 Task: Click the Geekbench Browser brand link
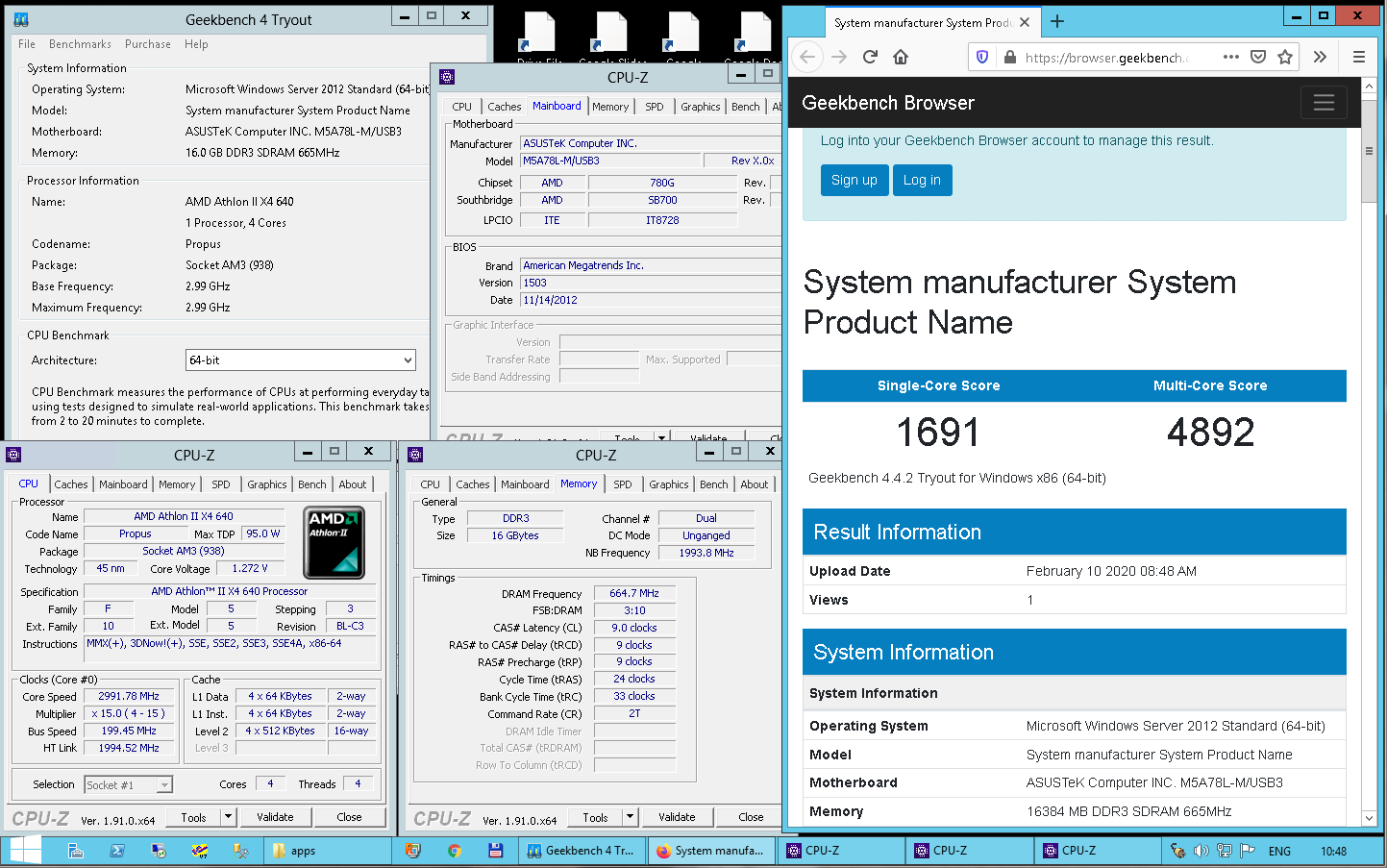tap(887, 103)
